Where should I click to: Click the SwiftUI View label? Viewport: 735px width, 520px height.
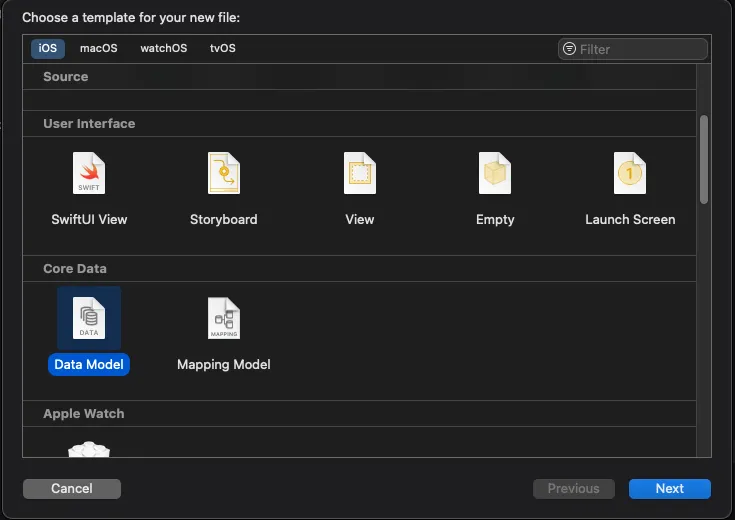tap(89, 219)
